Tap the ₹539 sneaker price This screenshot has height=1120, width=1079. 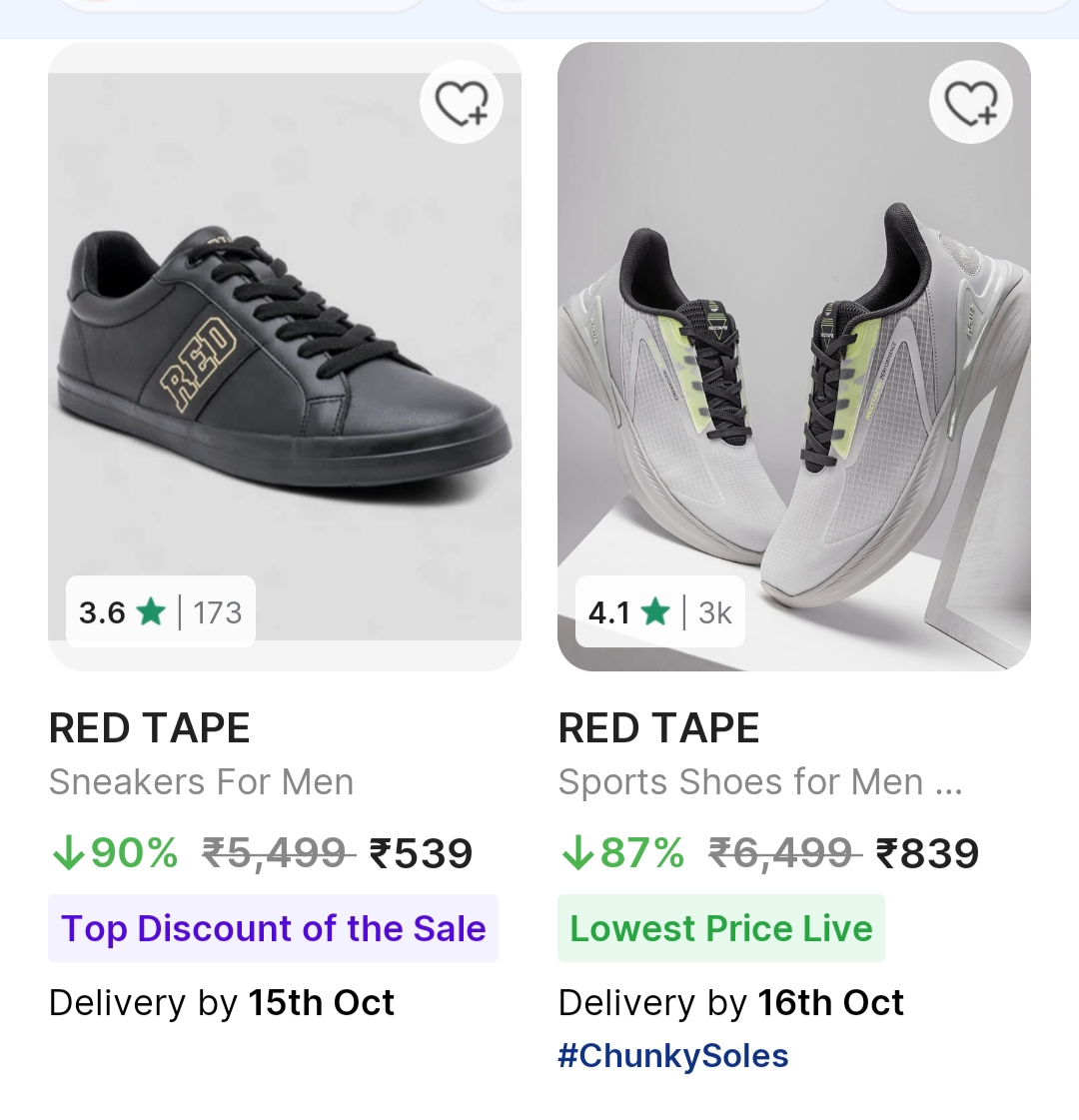tap(421, 853)
